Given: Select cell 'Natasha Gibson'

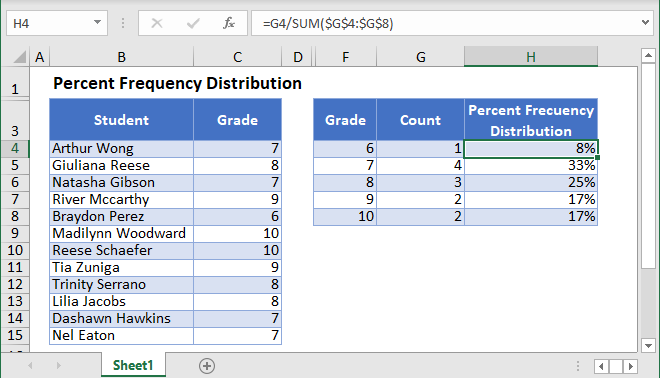Looking at the screenshot, I should (121, 182).
